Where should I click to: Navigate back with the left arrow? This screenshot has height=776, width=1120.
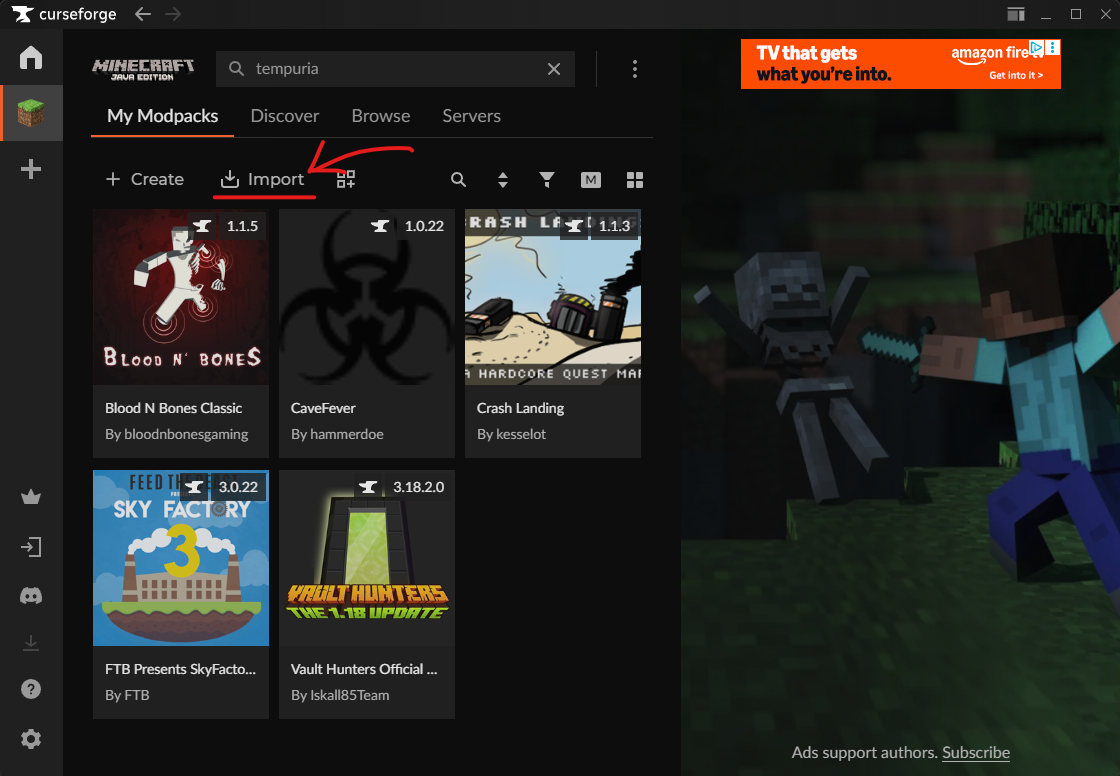pyautogui.click(x=143, y=14)
